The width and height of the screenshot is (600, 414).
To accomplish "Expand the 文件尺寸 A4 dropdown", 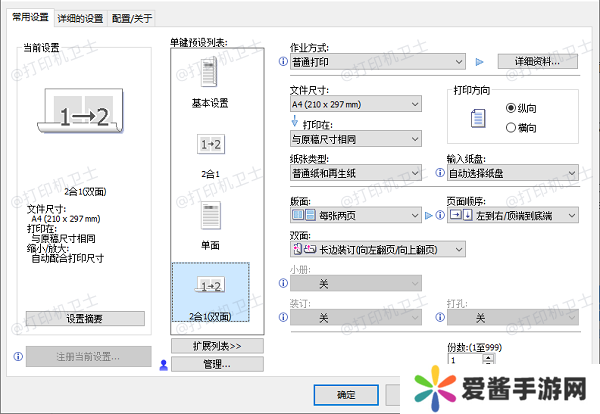I will coord(356,104).
